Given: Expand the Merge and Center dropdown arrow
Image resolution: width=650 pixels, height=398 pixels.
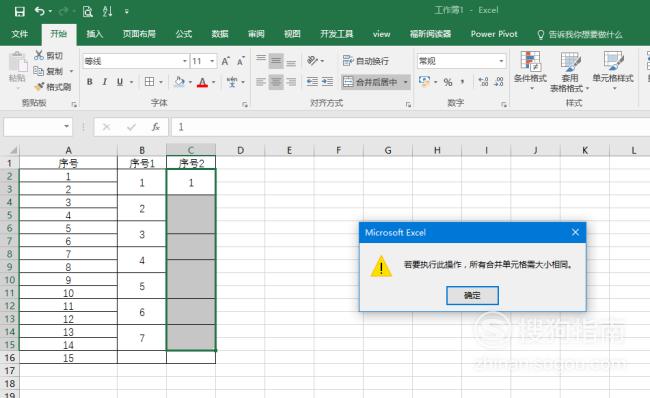Looking at the screenshot, I should pyautogui.click(x=405, y=82).
